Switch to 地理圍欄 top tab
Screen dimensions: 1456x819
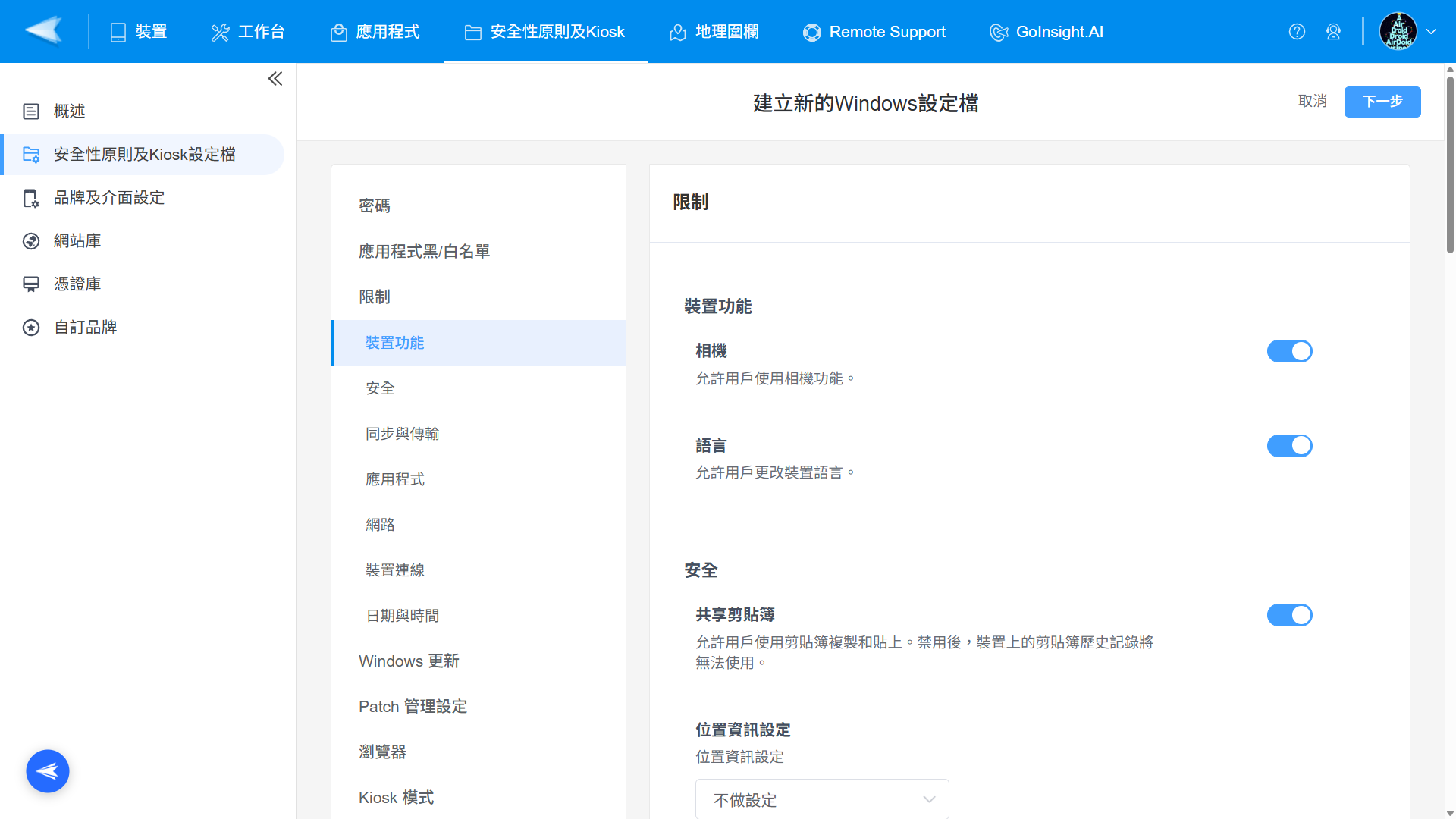click(714, 32)
